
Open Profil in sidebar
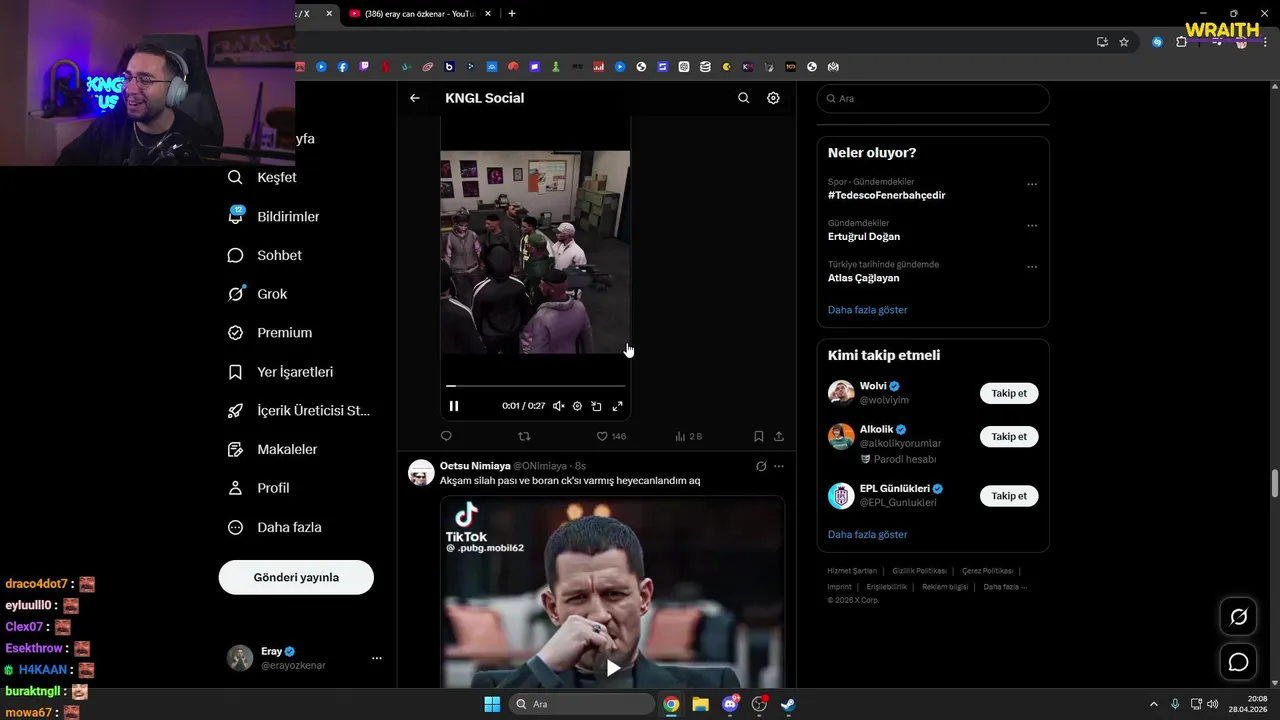point(259,488)
